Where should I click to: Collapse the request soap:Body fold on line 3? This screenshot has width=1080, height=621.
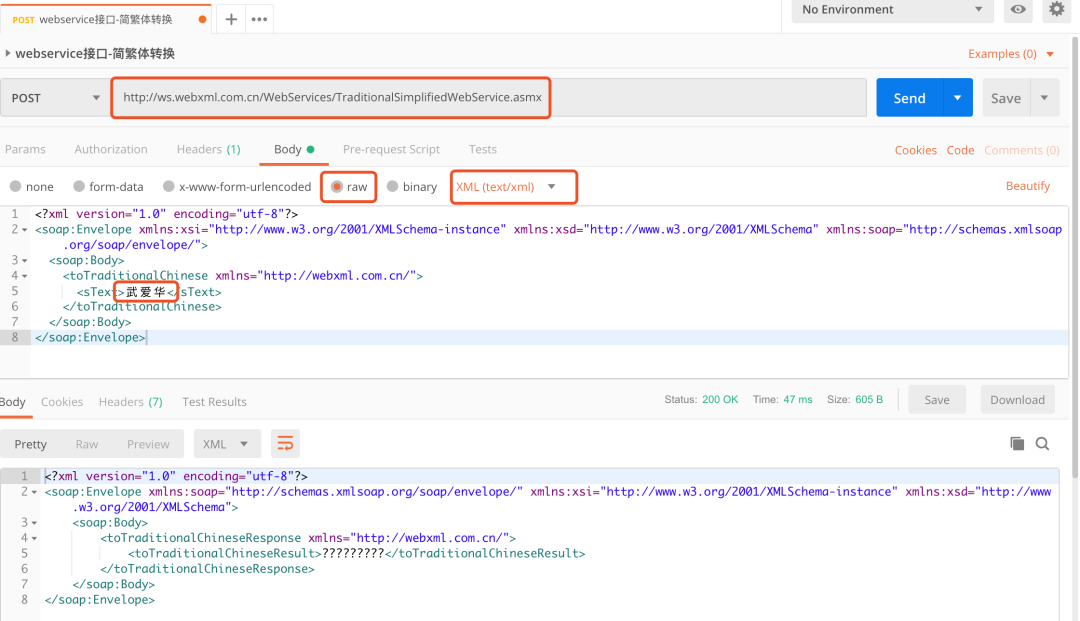pyautogui.click(x=25, y=261)
